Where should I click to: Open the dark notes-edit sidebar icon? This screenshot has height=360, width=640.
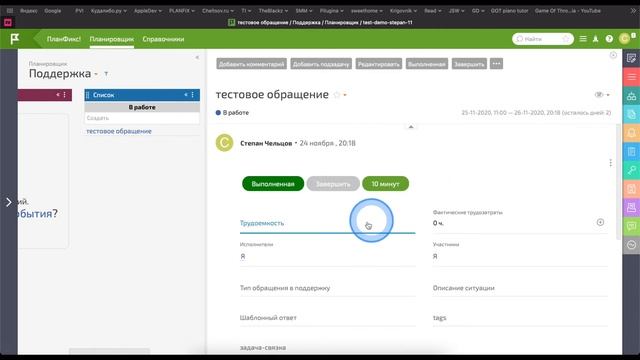631,58
